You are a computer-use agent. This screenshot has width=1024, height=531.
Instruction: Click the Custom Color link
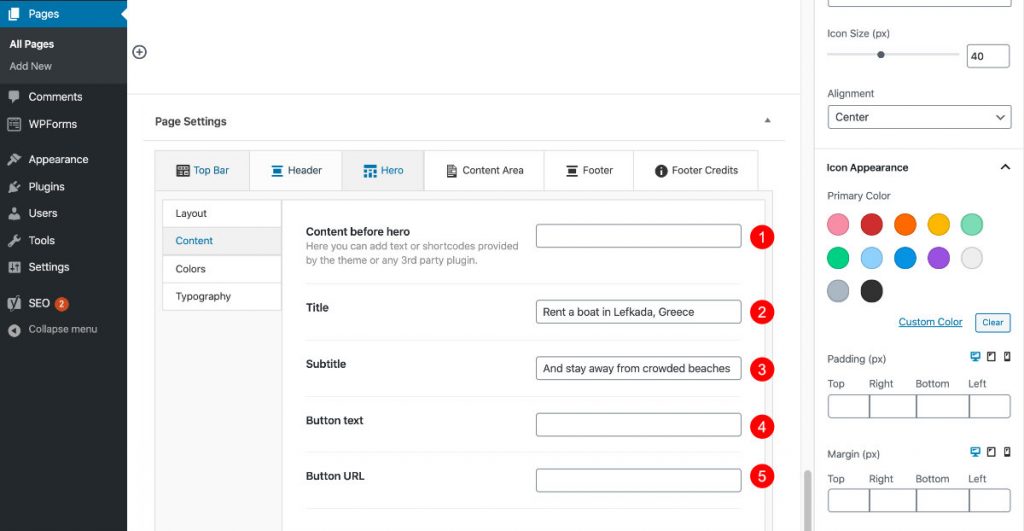[x=930, y=322]
